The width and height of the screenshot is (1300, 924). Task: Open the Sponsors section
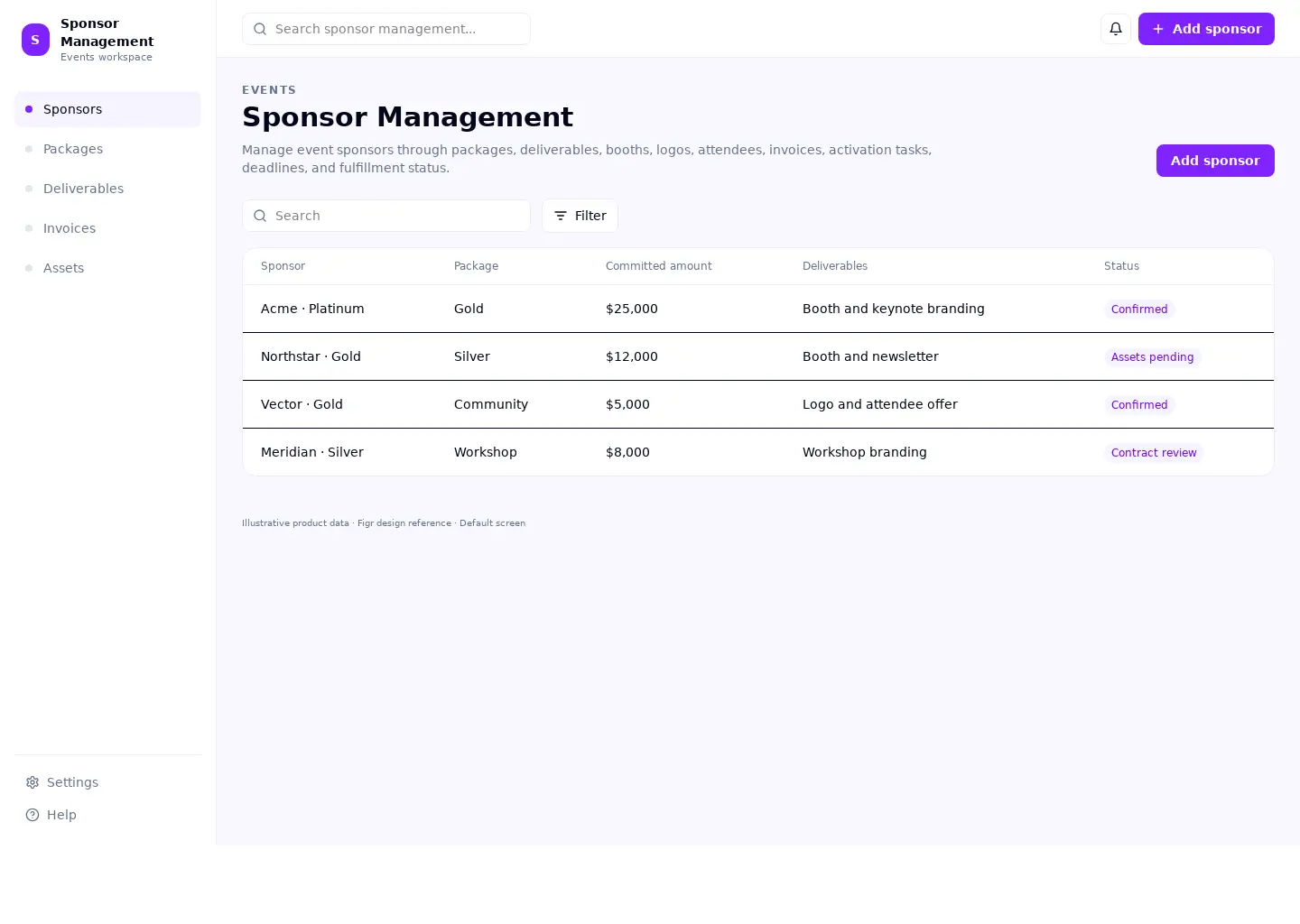click(x=107, y=109)
